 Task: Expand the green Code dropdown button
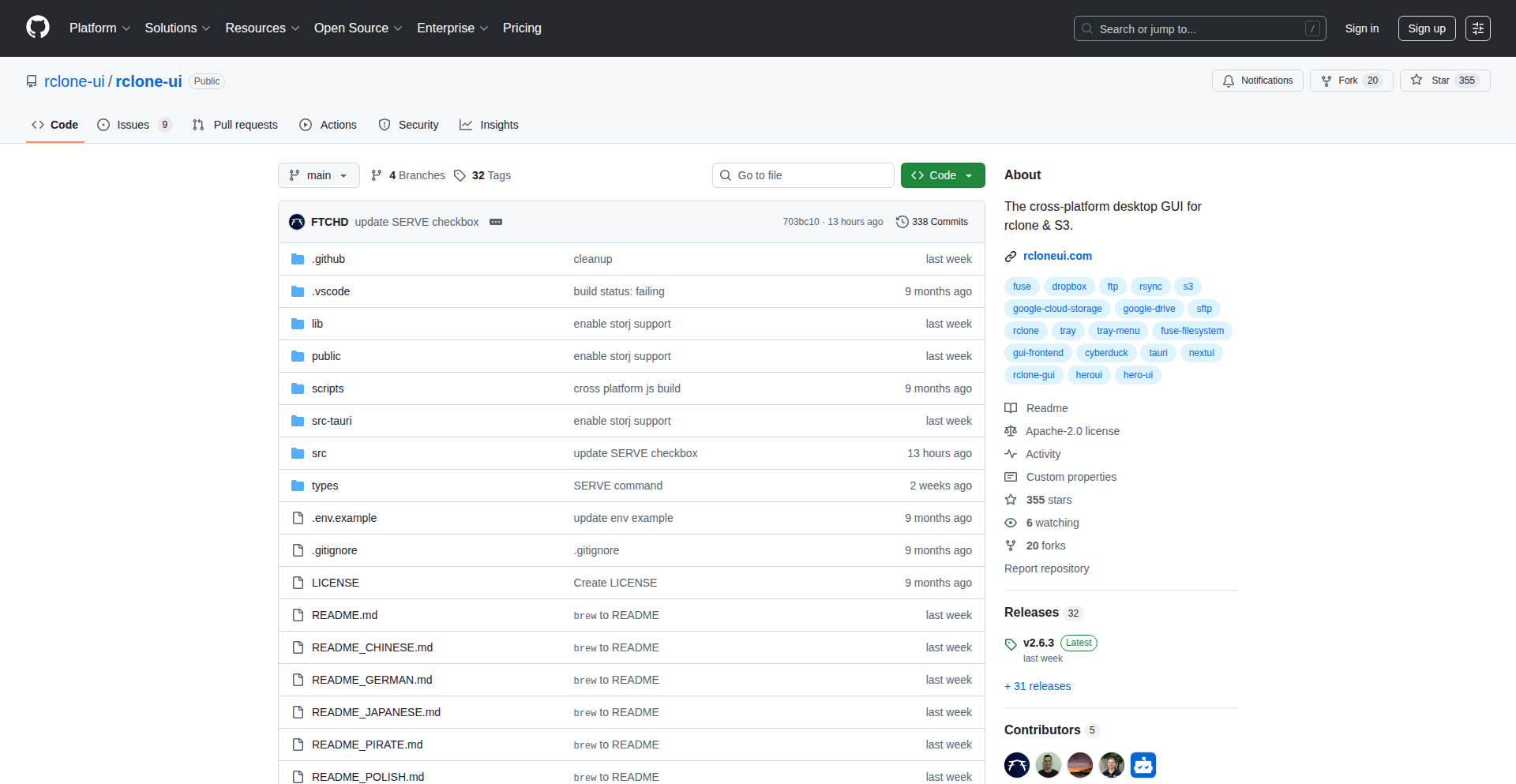pyautogui.click(x=942, y=175)
